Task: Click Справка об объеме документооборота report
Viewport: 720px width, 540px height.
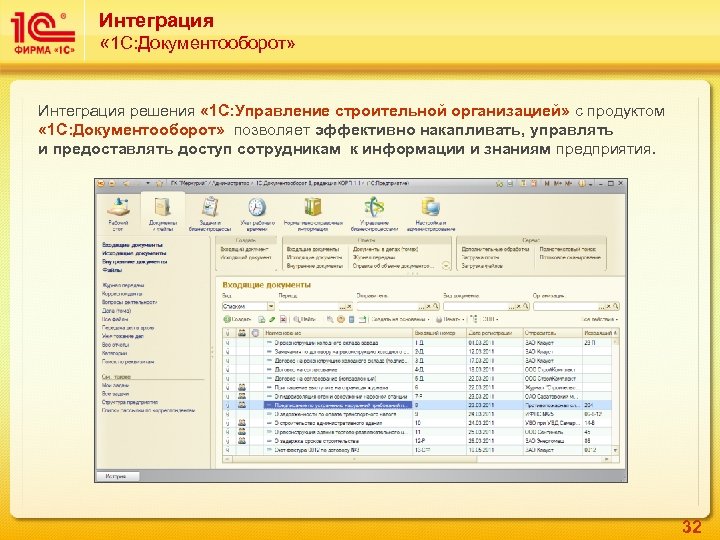Action: pos(393,266)
